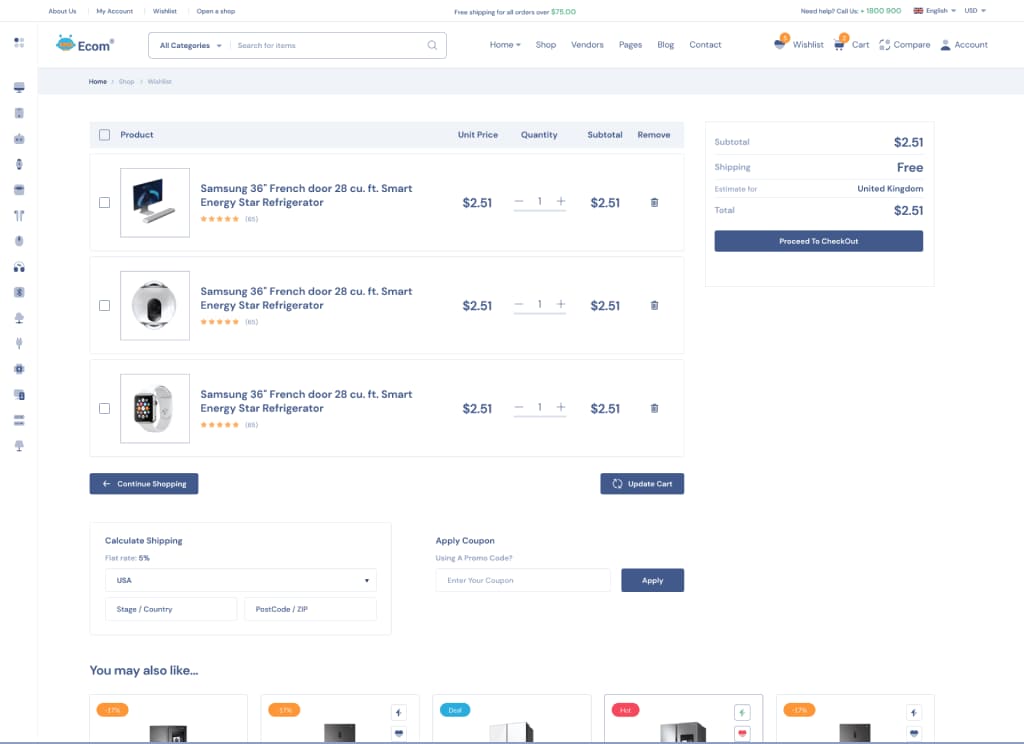Click the headphones category icon in the sidebar
This screenshot has width=1024, height=744.
click(x=18, y=266)
